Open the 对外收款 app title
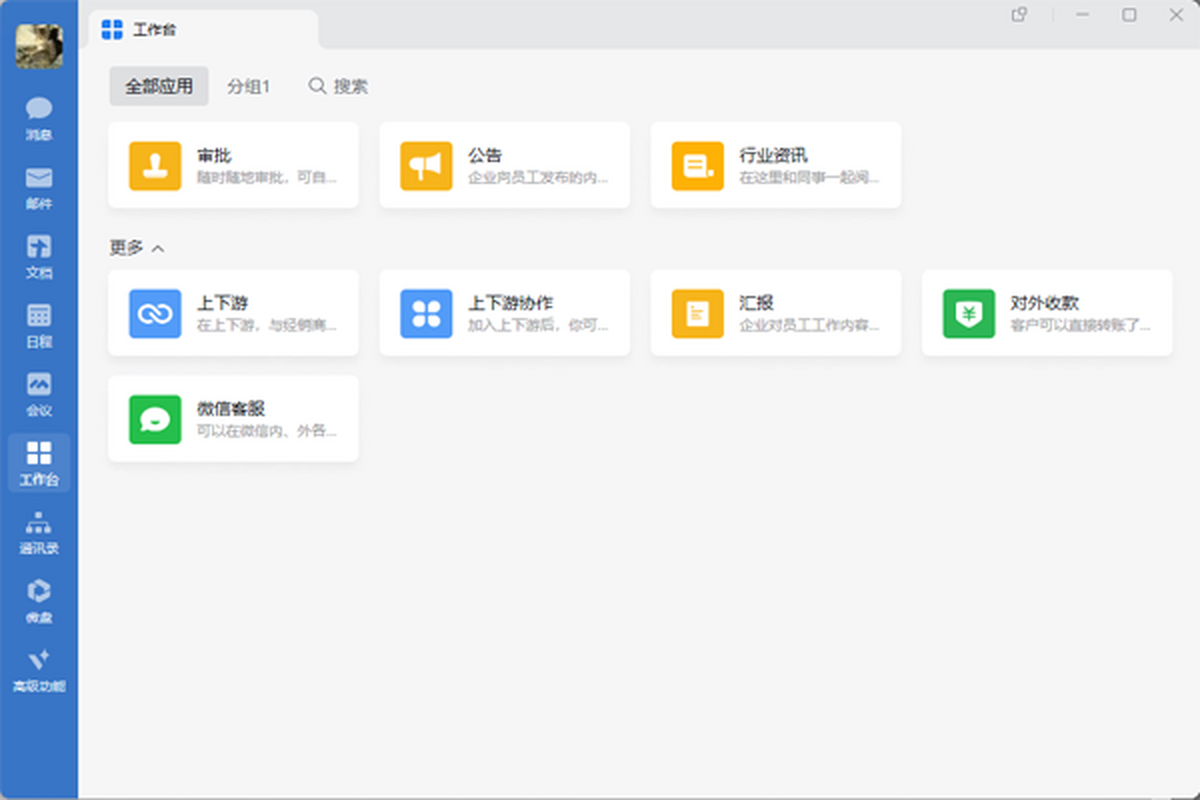1200x800 pixels. (x=1044, y=302)
